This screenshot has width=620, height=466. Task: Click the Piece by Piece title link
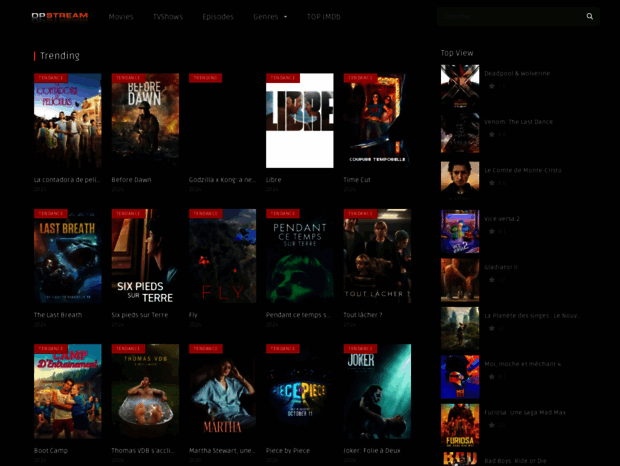pyautogui.click(x=288, y=451)
